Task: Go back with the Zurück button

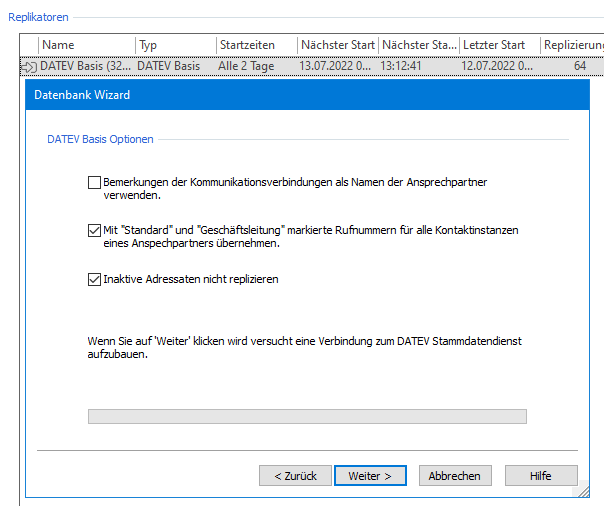Action: click(x=295, y=476)
